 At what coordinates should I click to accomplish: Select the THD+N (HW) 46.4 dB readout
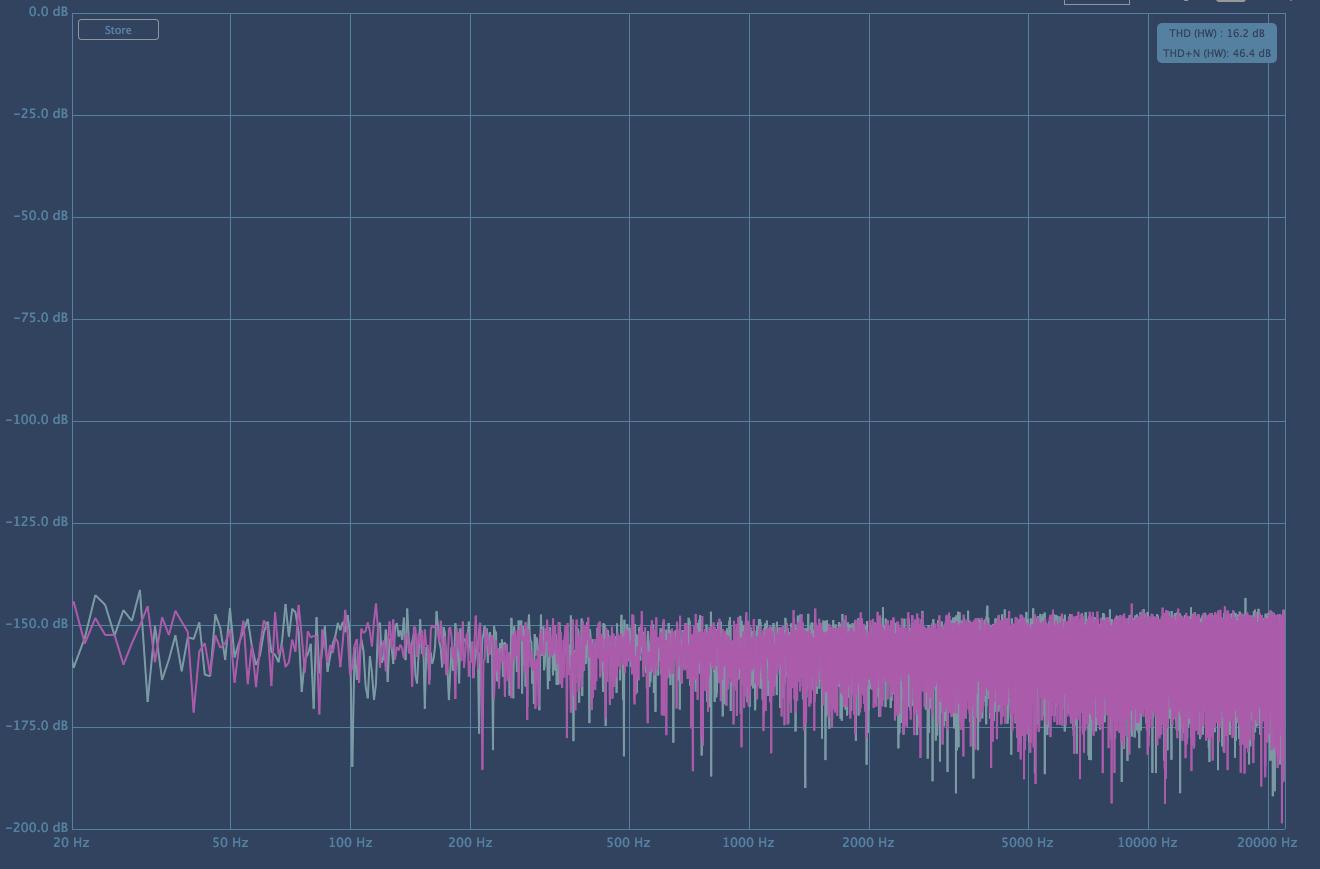click(1217, 53)
